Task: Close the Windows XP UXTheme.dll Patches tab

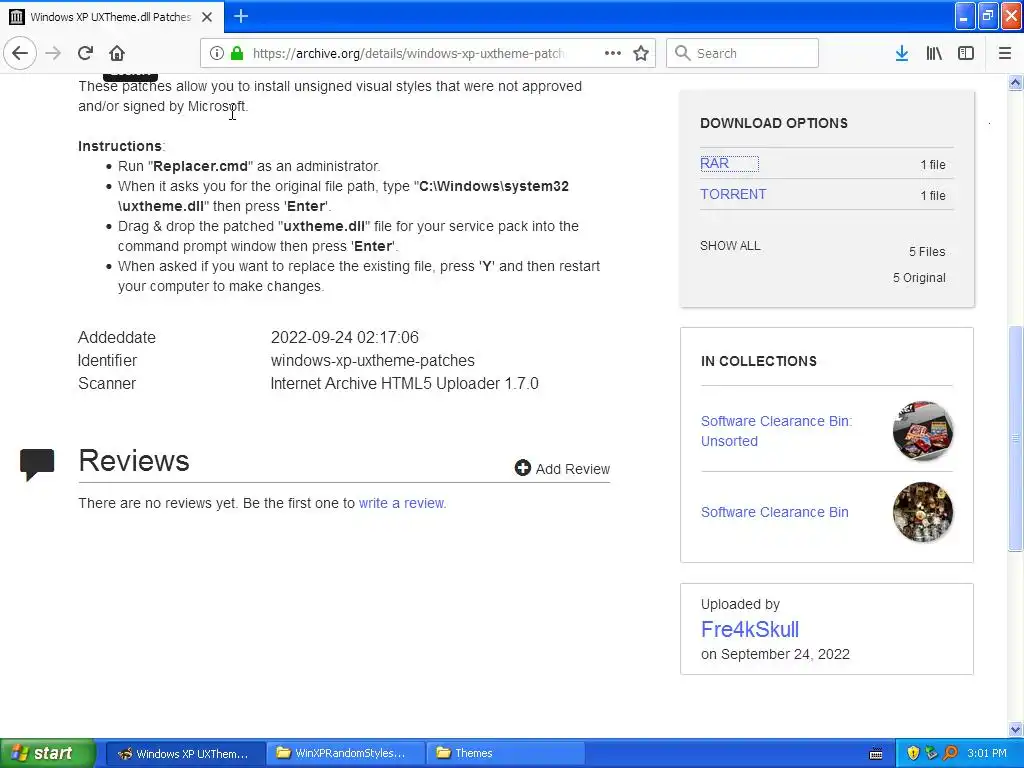Action: pyautogui.click(x=207, y=17)
